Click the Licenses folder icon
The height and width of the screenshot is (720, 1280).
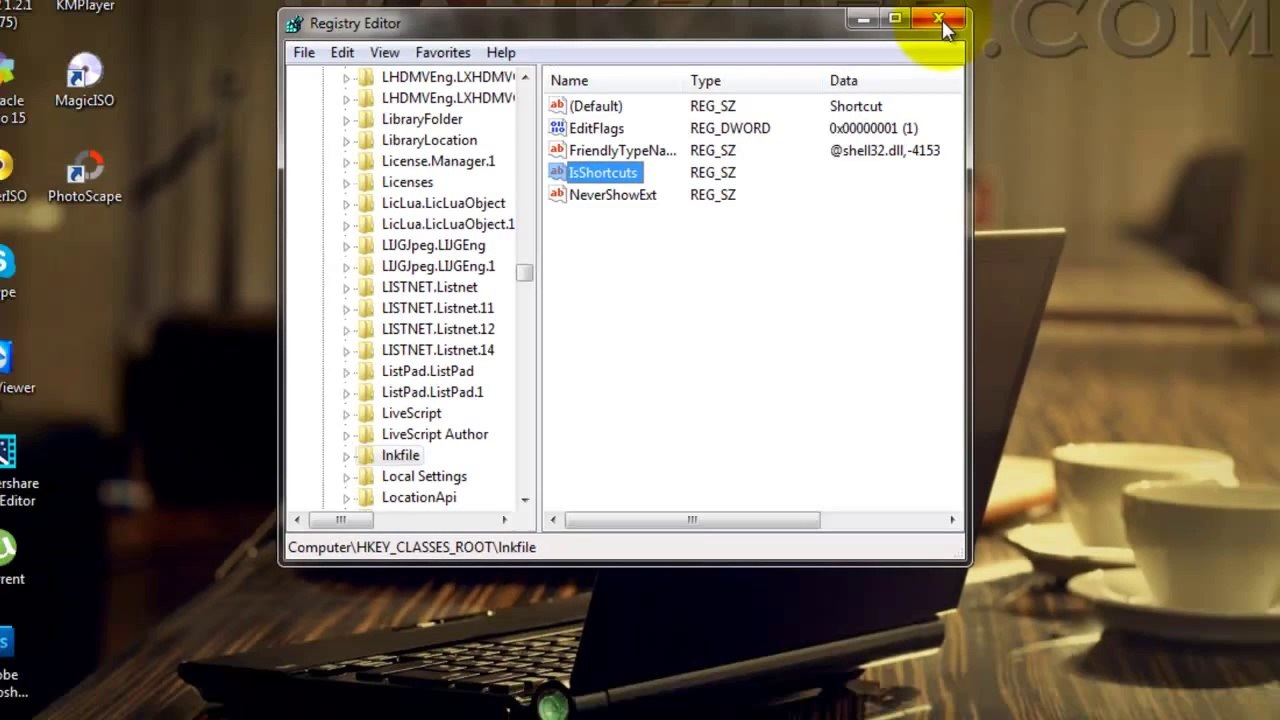(366, 182)
